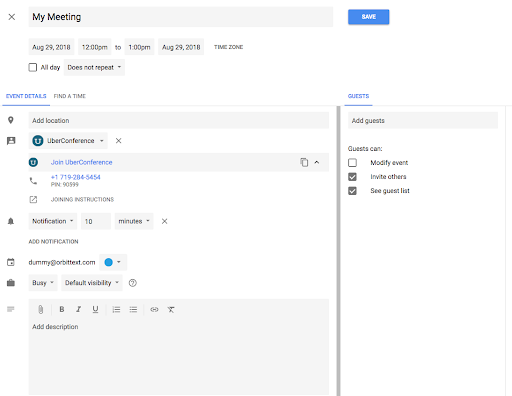512x396 pixels.
Task: Click Add Notification
Action: (53, 241)
